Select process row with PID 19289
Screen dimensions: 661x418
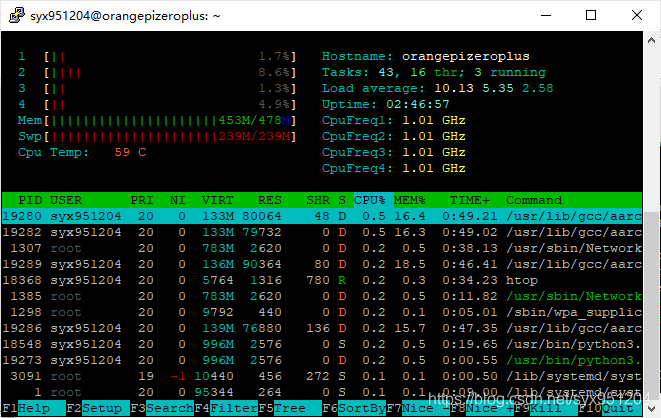322,264
